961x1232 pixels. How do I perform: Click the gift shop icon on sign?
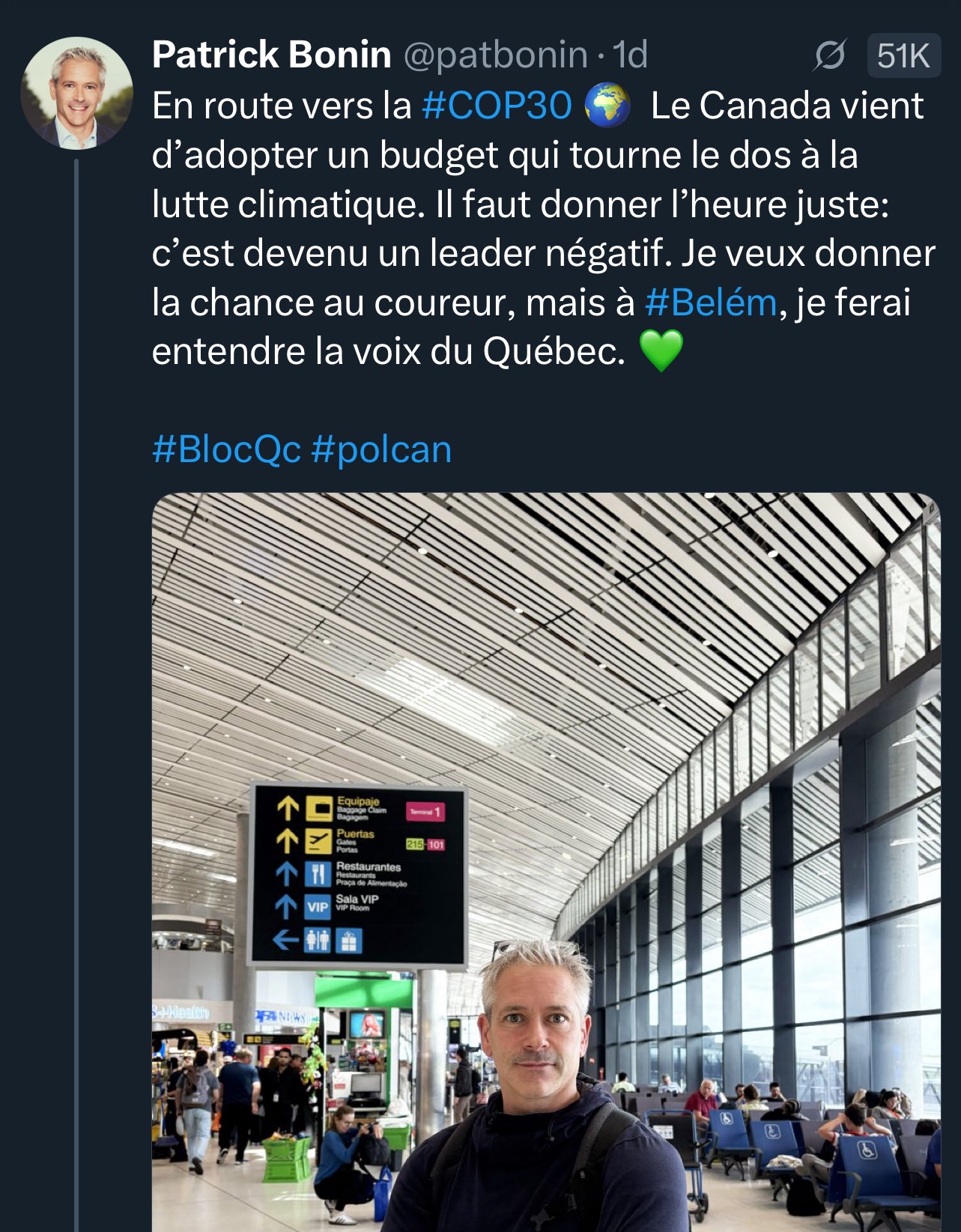(x=348, y=940)
